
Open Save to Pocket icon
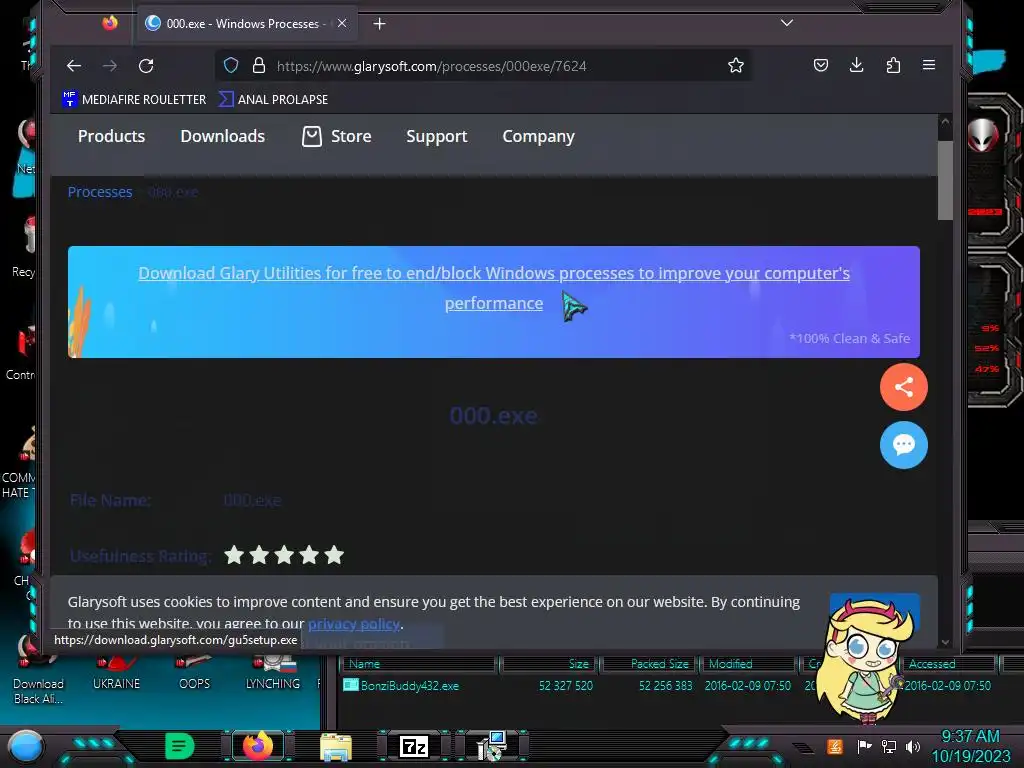[x=821, y=65]
